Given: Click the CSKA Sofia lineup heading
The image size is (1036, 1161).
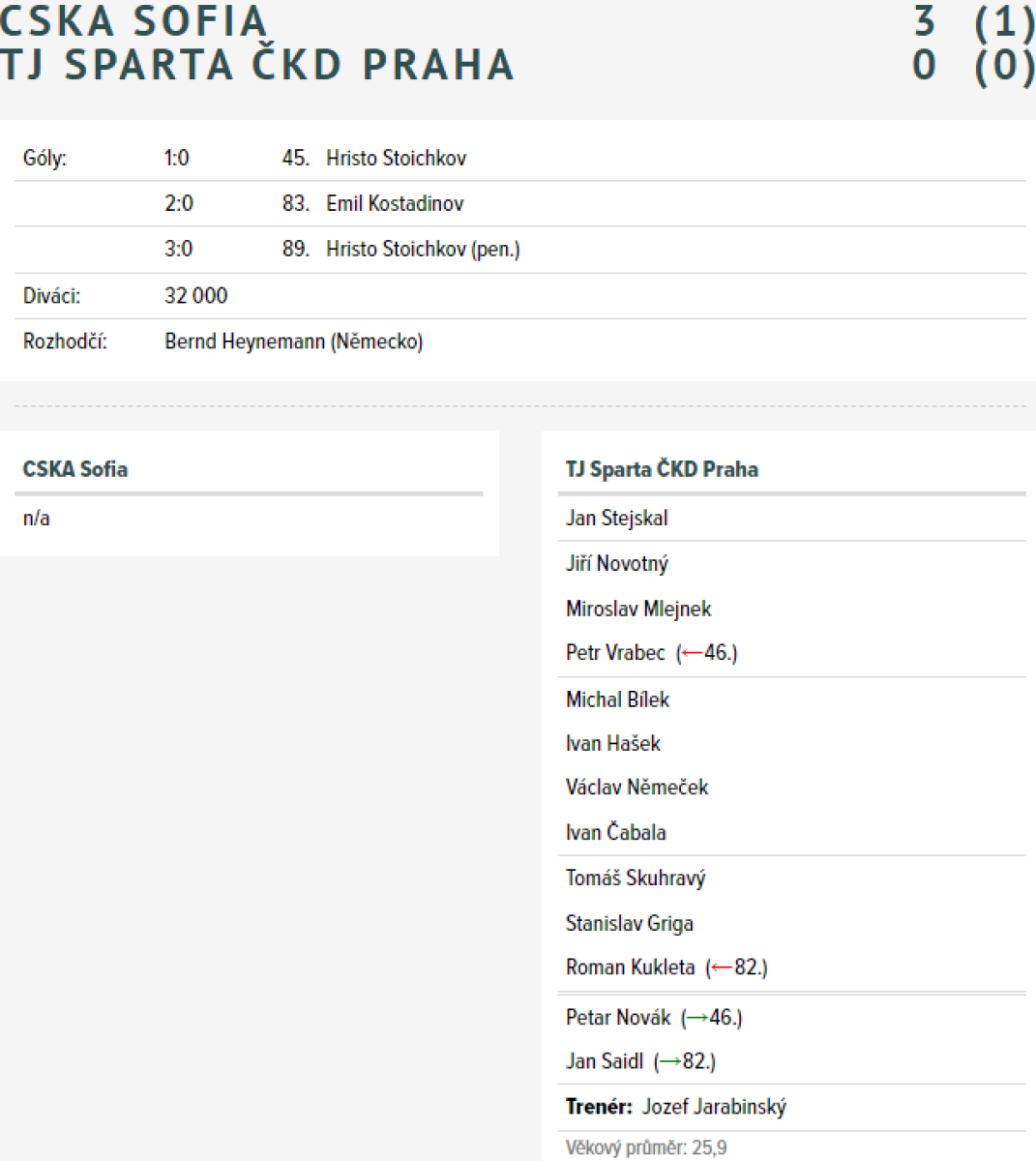Looking at the screenshot, I should coord(75,469).
